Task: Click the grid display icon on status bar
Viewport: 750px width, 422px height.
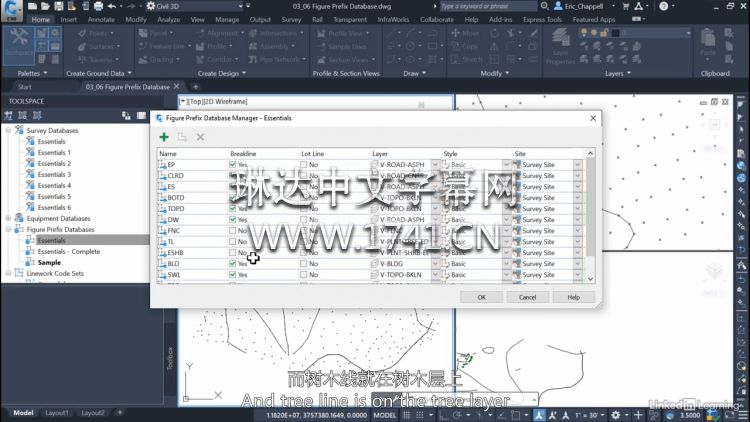Action: [406, 415]
